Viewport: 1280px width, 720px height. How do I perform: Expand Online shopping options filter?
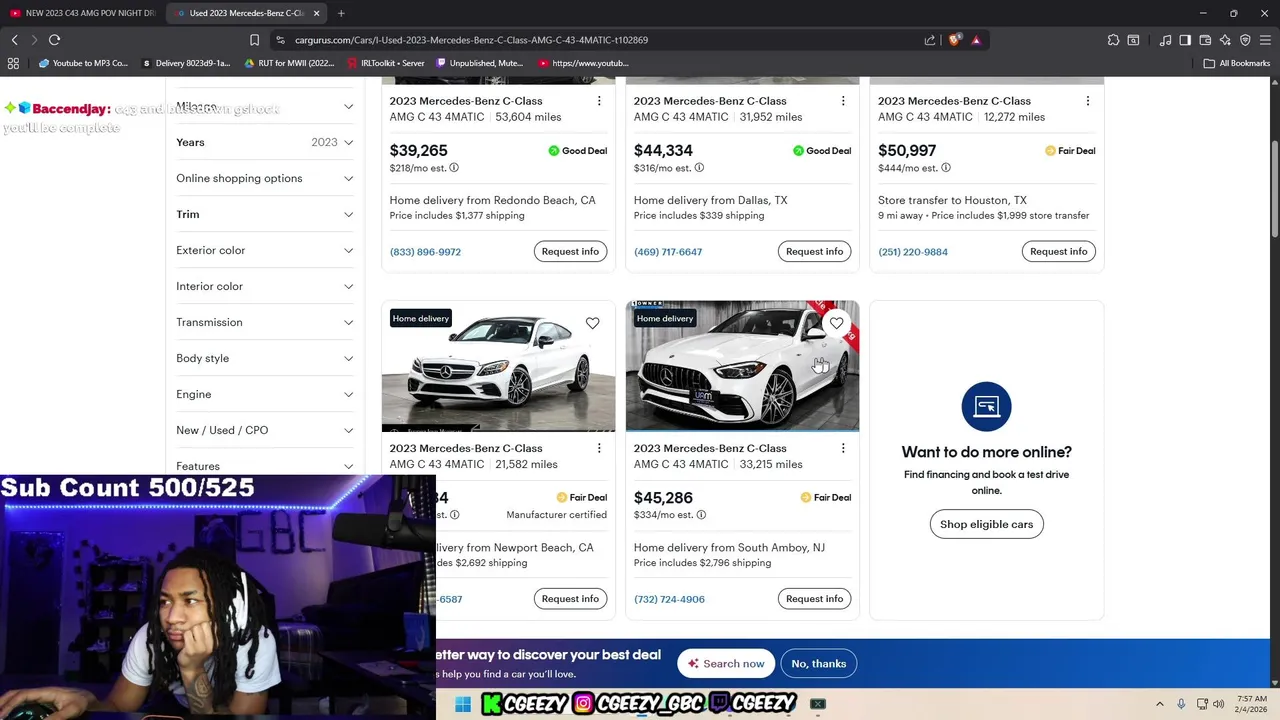[265, 178]
